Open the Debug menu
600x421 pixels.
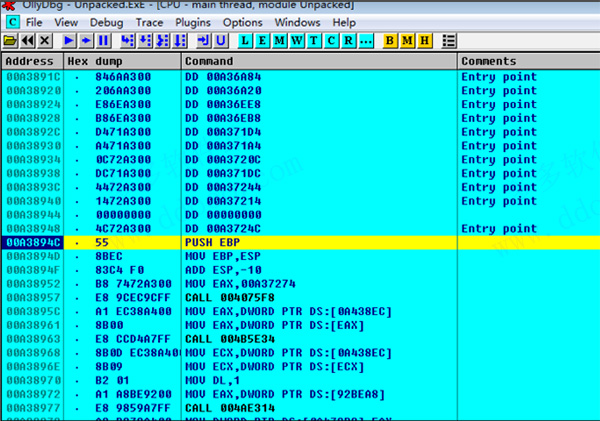coord(106,22)
